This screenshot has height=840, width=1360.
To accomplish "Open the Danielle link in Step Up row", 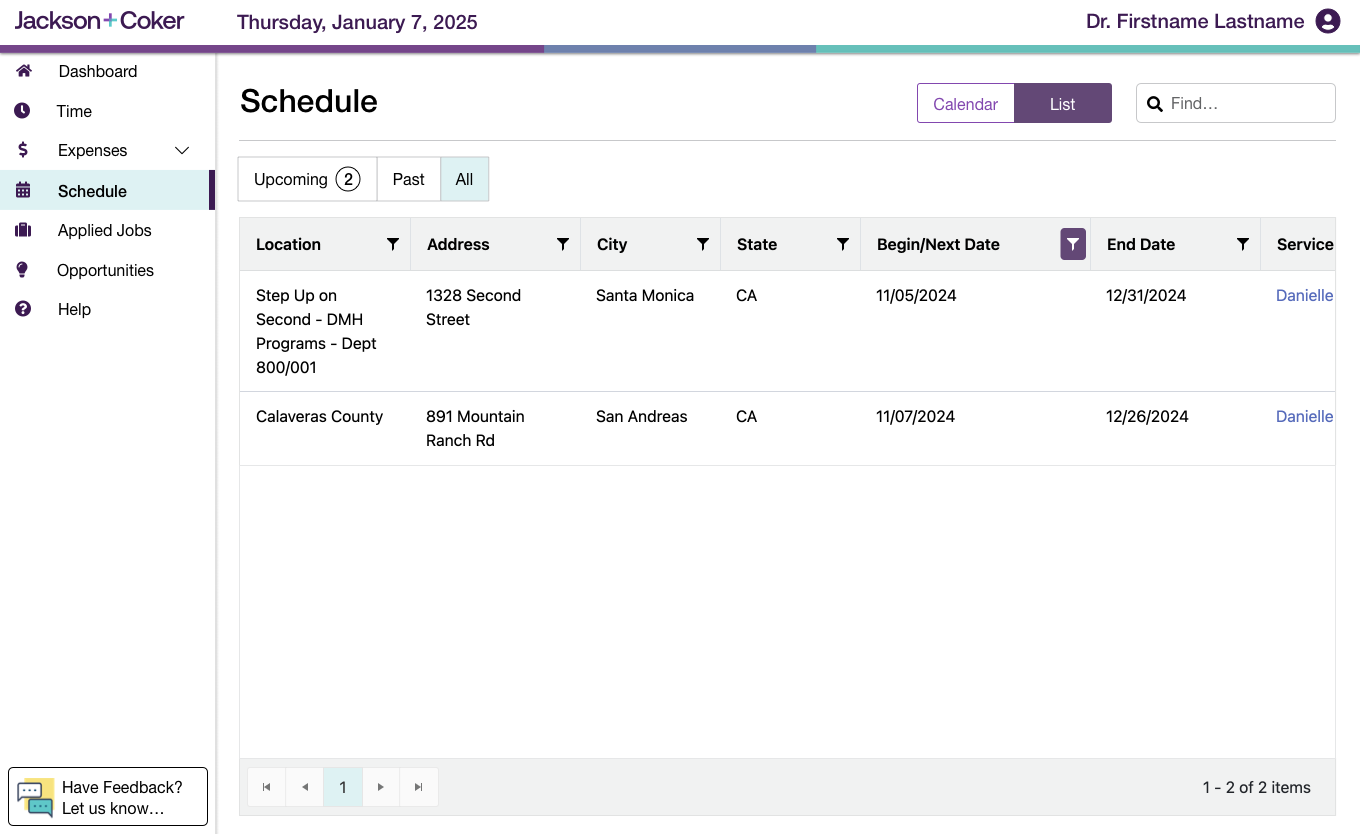I will tap(1304, 295).
